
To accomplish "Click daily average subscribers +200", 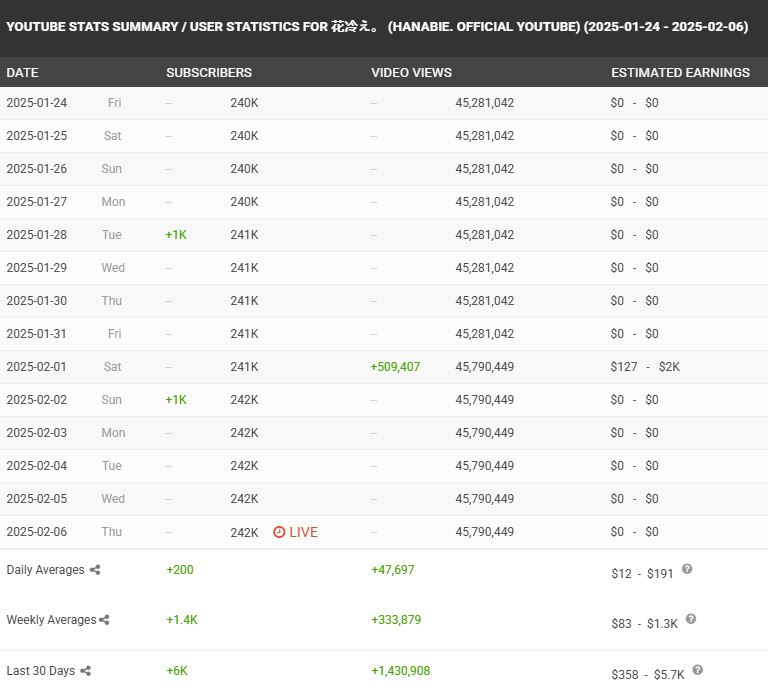I will pos(180,570).
